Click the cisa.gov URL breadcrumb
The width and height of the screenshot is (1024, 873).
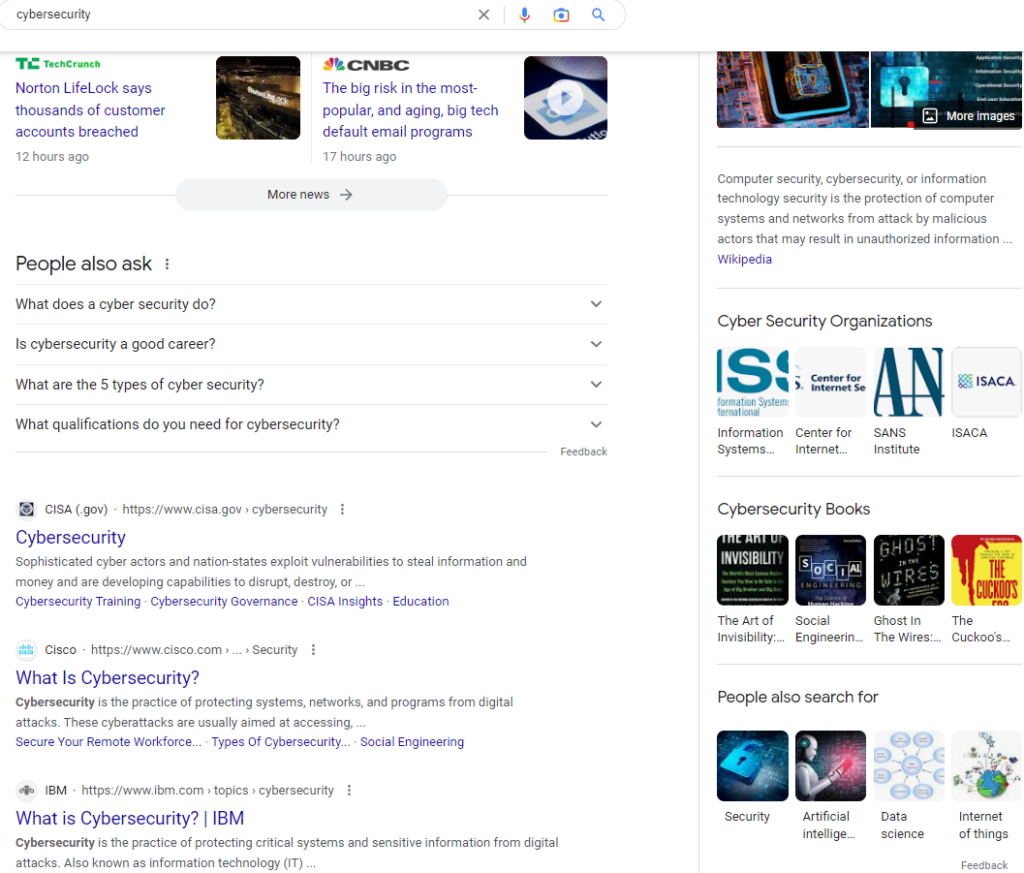(x=225, y=509)
